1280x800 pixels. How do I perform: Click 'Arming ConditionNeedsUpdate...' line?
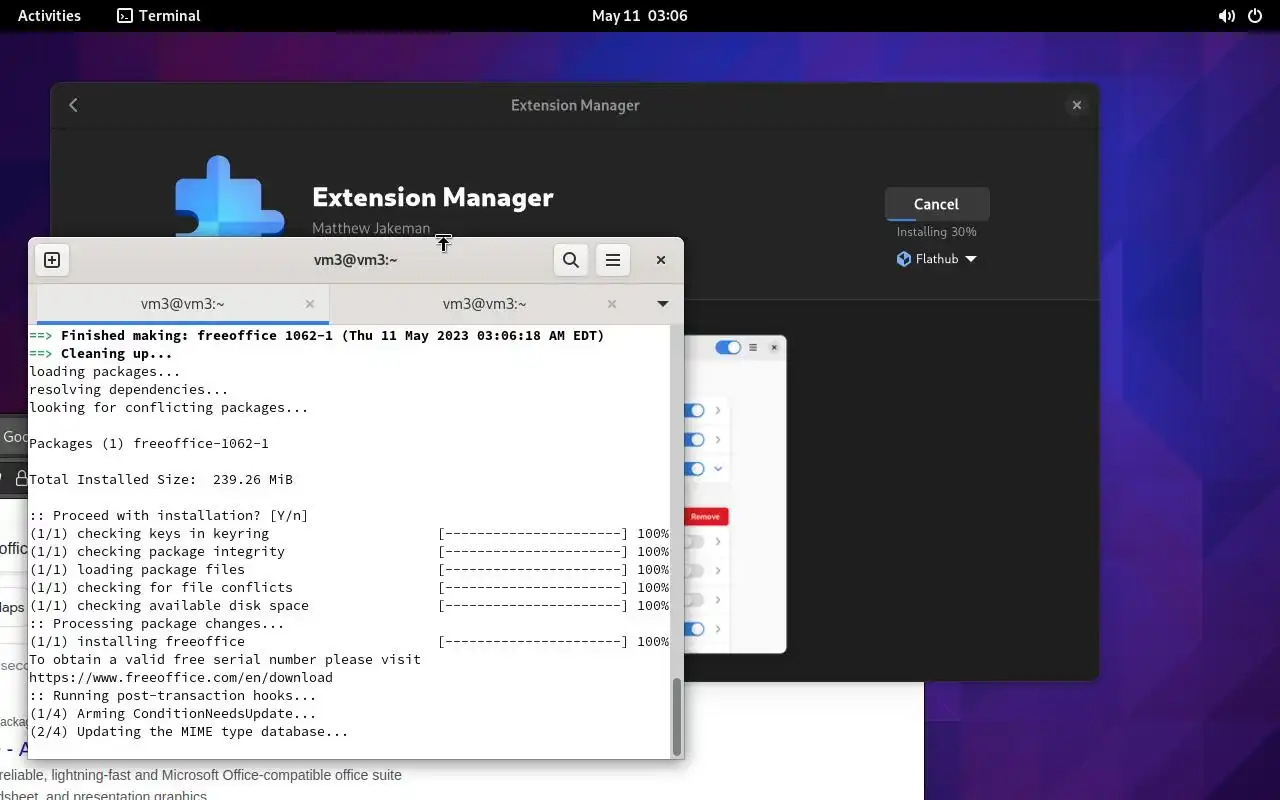173,713
